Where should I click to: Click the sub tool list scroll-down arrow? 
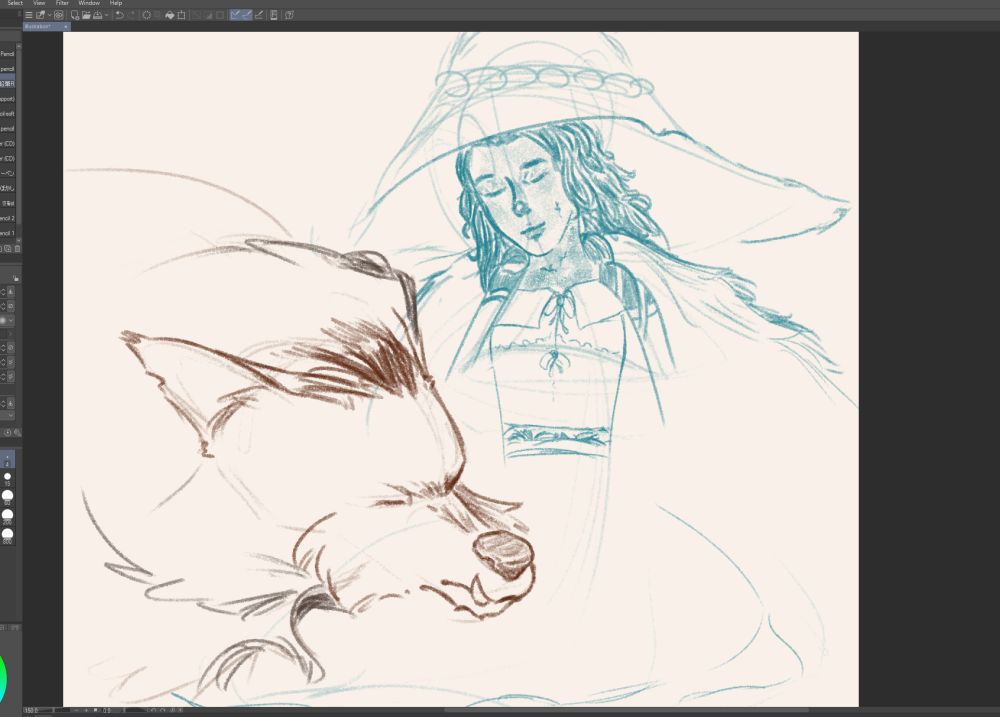pyautogui.click(x=18, y=240)
